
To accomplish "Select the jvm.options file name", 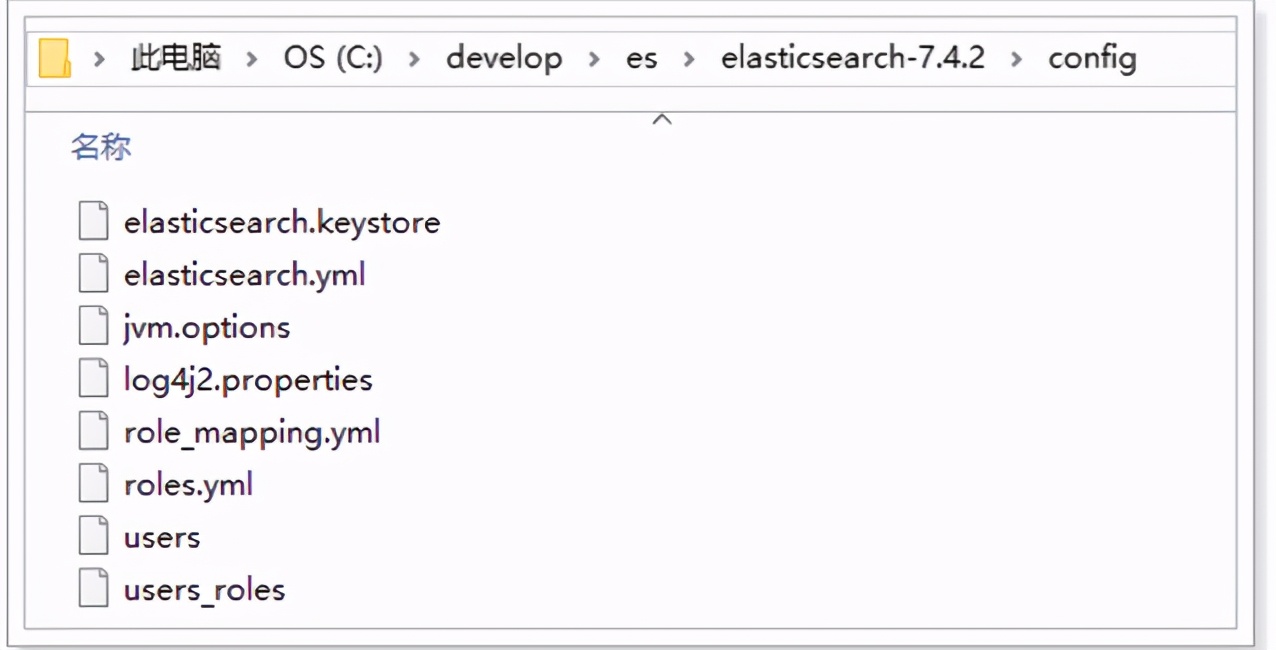I will tap(206, 327).
